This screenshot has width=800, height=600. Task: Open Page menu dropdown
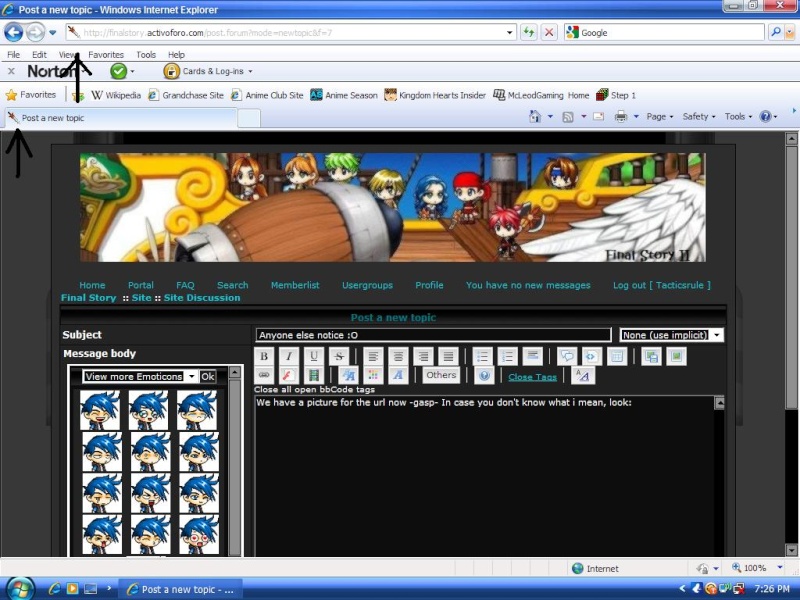point(660,117)
